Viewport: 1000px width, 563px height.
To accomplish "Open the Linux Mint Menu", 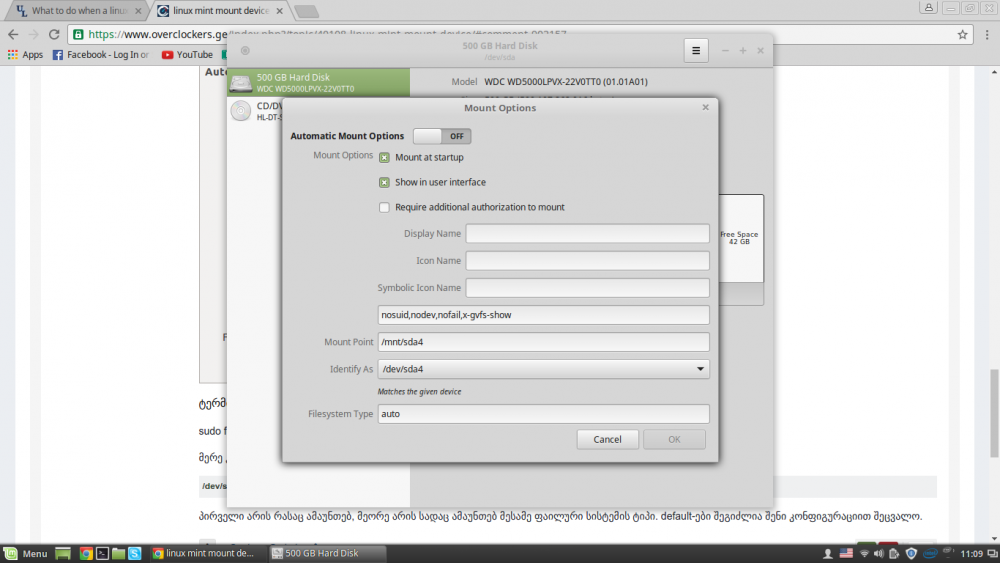I will coord(26,553).
